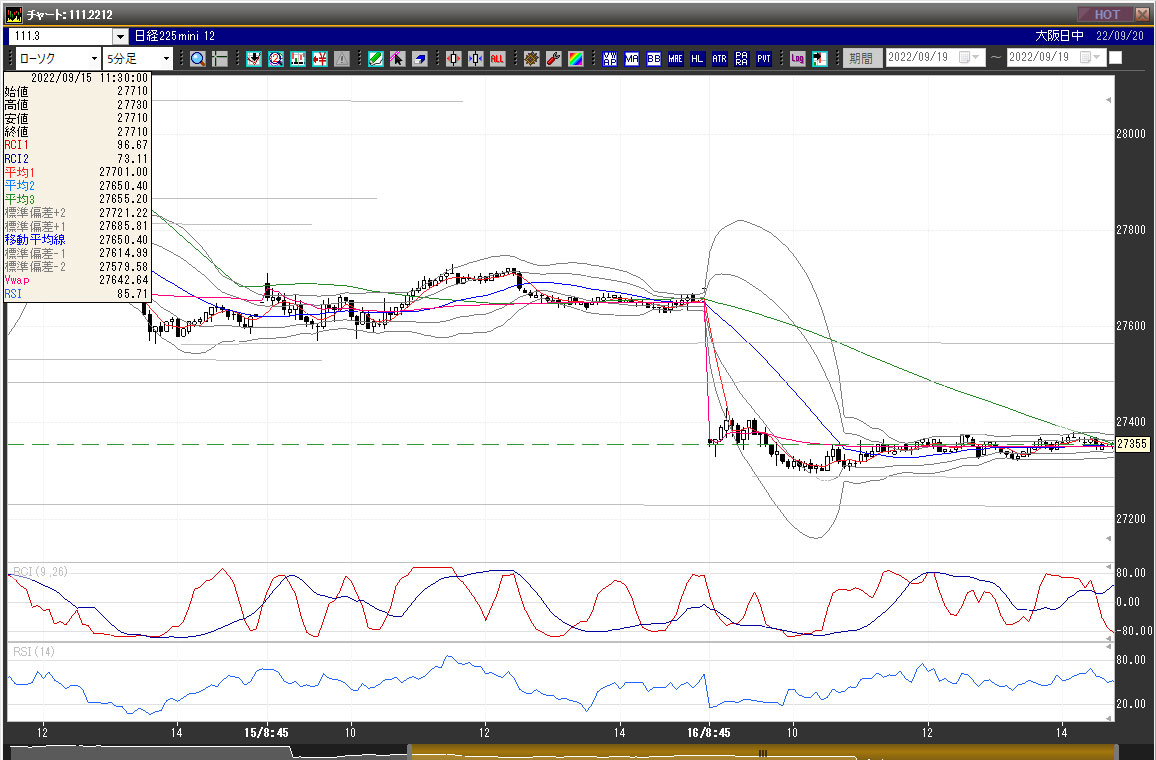
Task: Toggle the BB Bollinger Bands indicator
Action: [654, 59]
